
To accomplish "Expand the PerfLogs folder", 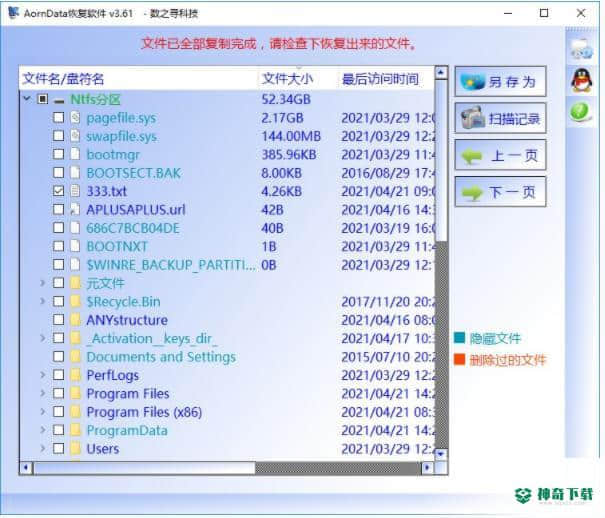I will click(x=43, y=375).
